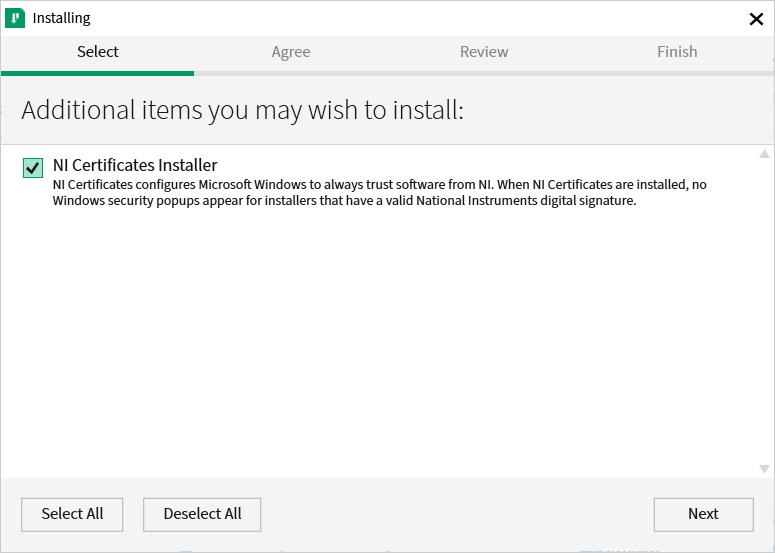Close the Installing window

coord(756,19)
